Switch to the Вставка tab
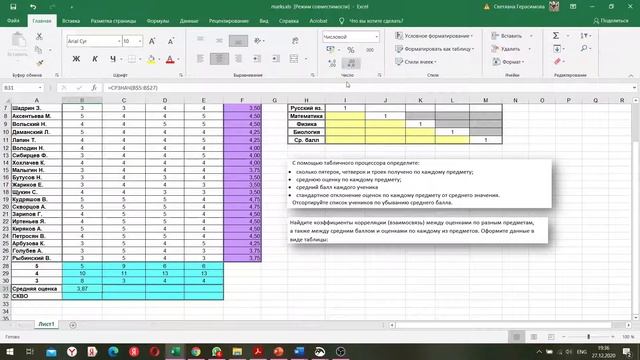Image resolution: width=640 pixels, height=360 pixels. (x=71, y=21)
